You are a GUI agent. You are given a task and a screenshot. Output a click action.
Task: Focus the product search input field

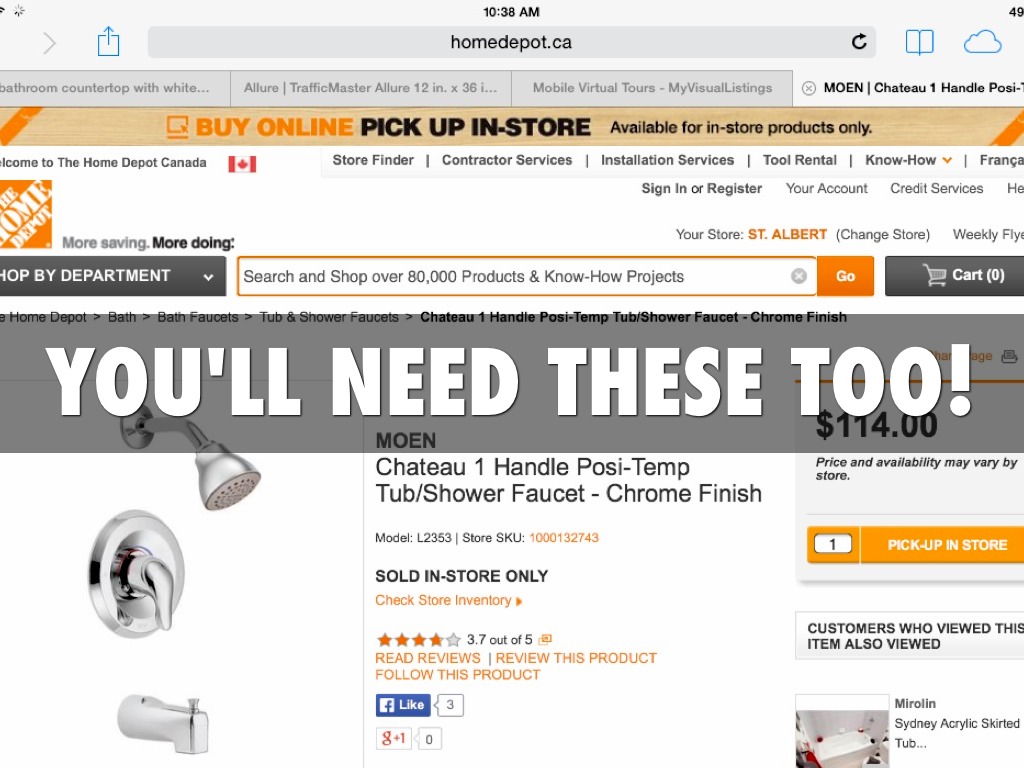pos(516,276)
